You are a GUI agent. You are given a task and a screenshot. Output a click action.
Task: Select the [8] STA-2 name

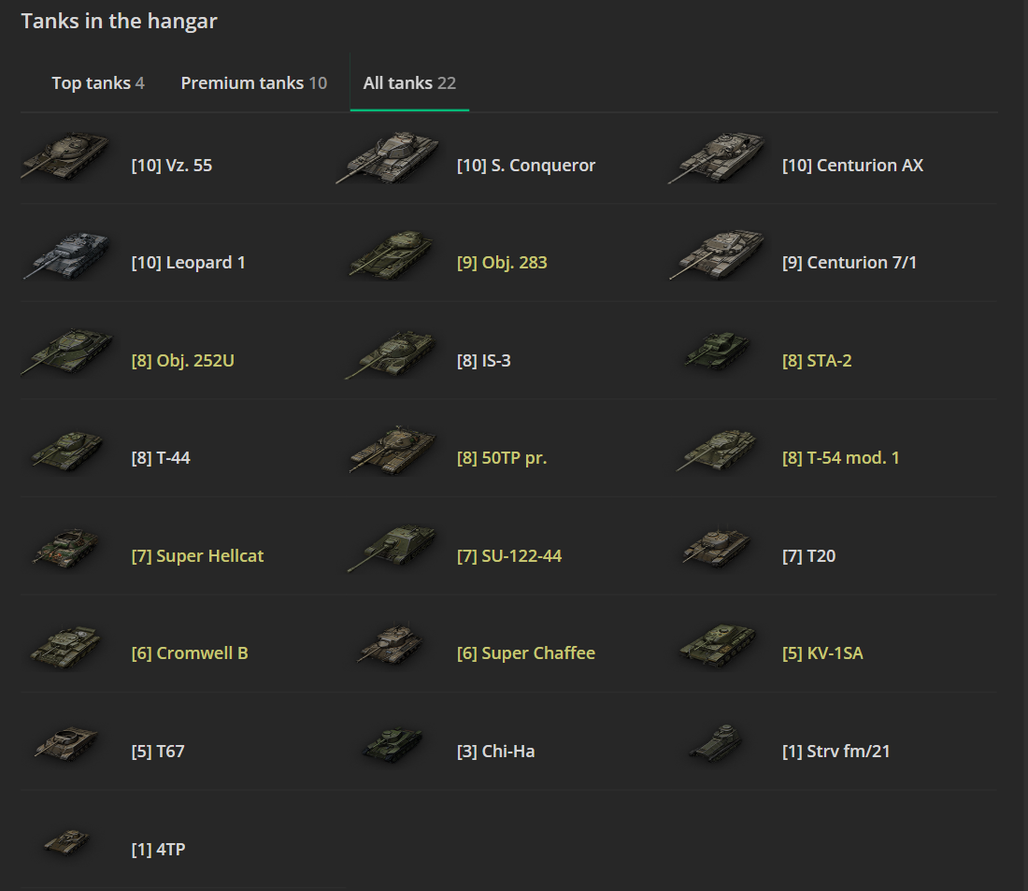click(817, 361)
